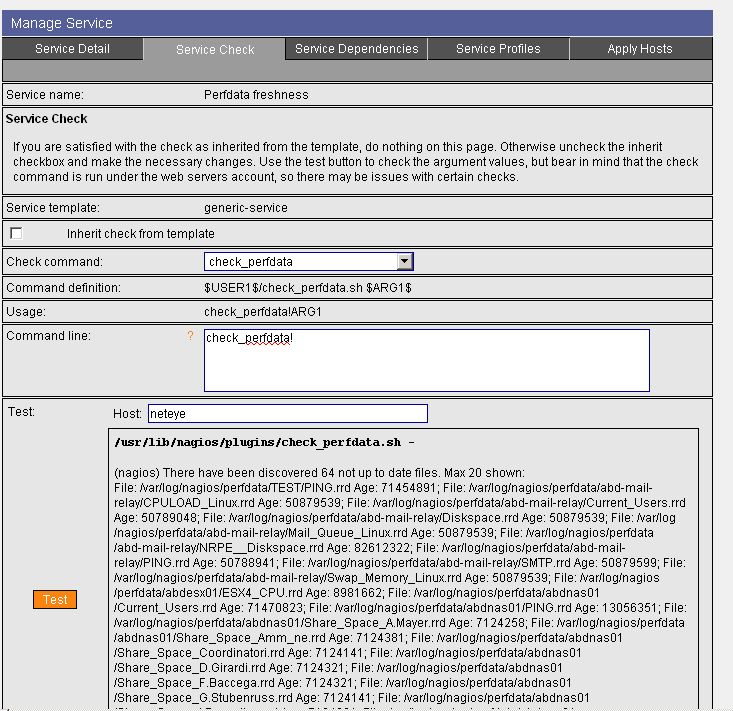Open the Apply Hosts tab
This screenshot has width=733, height=711.
(640, 49)
